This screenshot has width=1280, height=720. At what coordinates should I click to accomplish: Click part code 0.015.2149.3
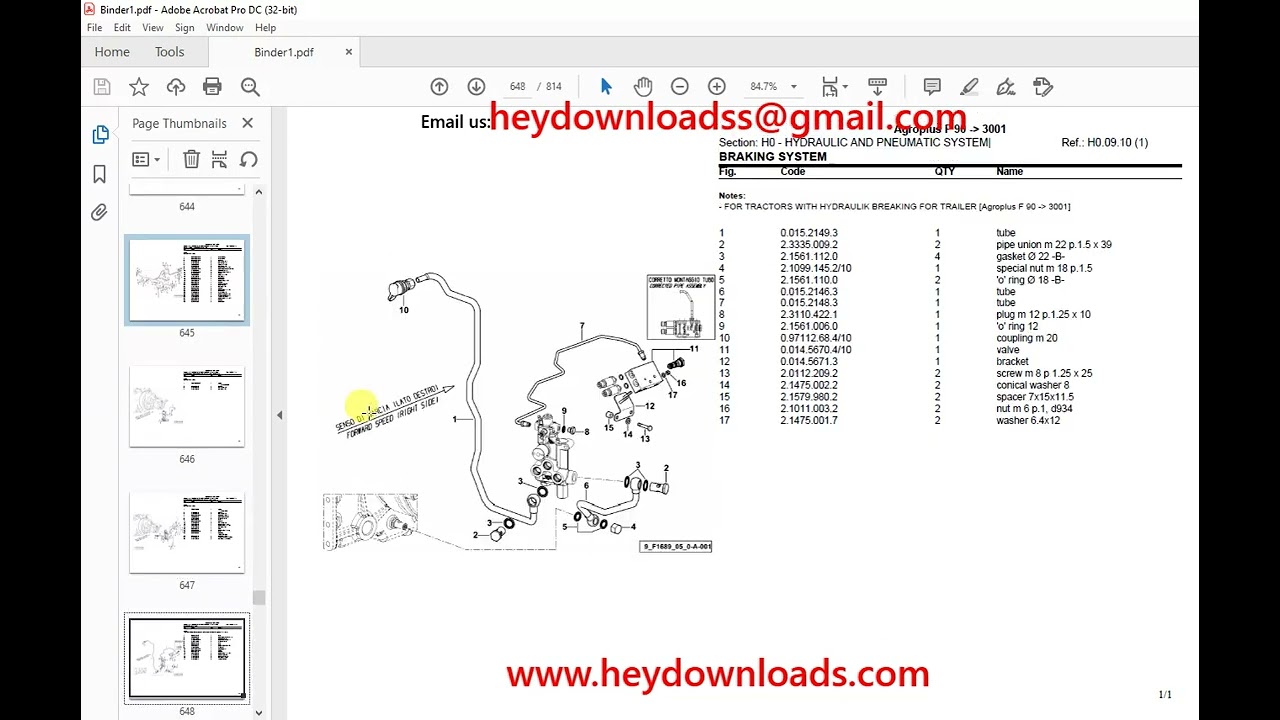click(809, 233)
